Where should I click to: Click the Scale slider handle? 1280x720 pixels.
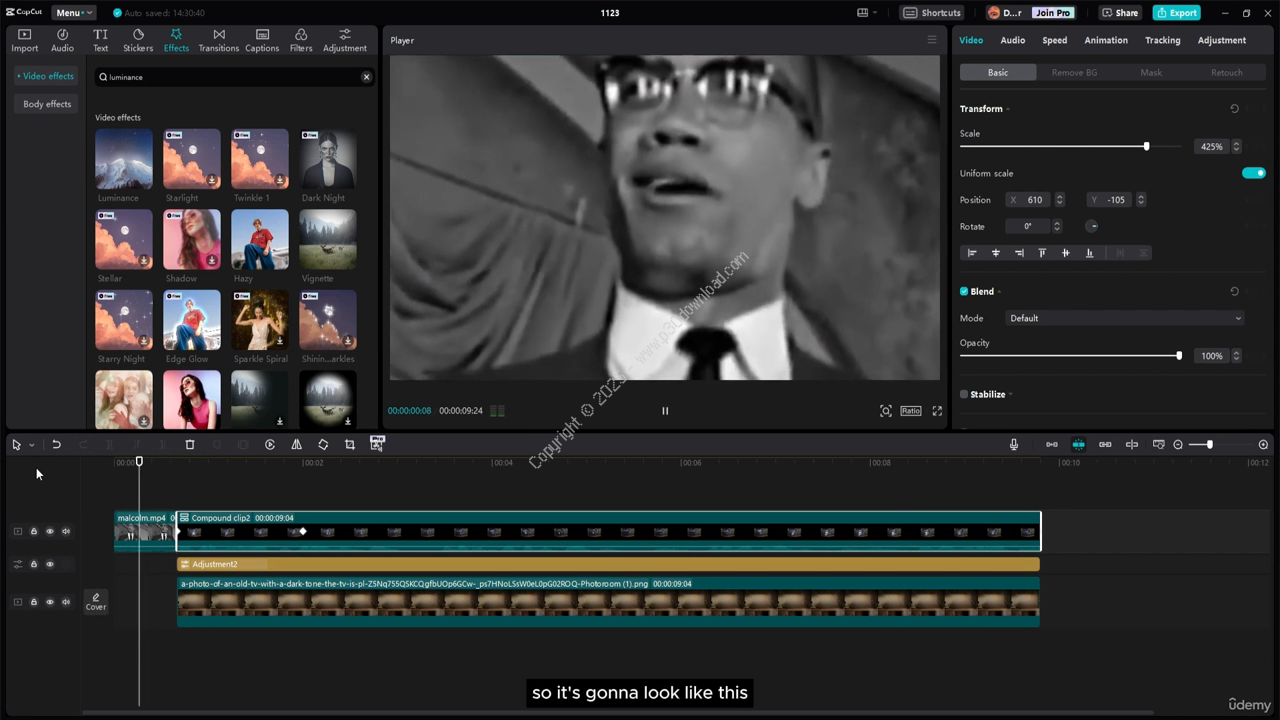point(1146,147)
